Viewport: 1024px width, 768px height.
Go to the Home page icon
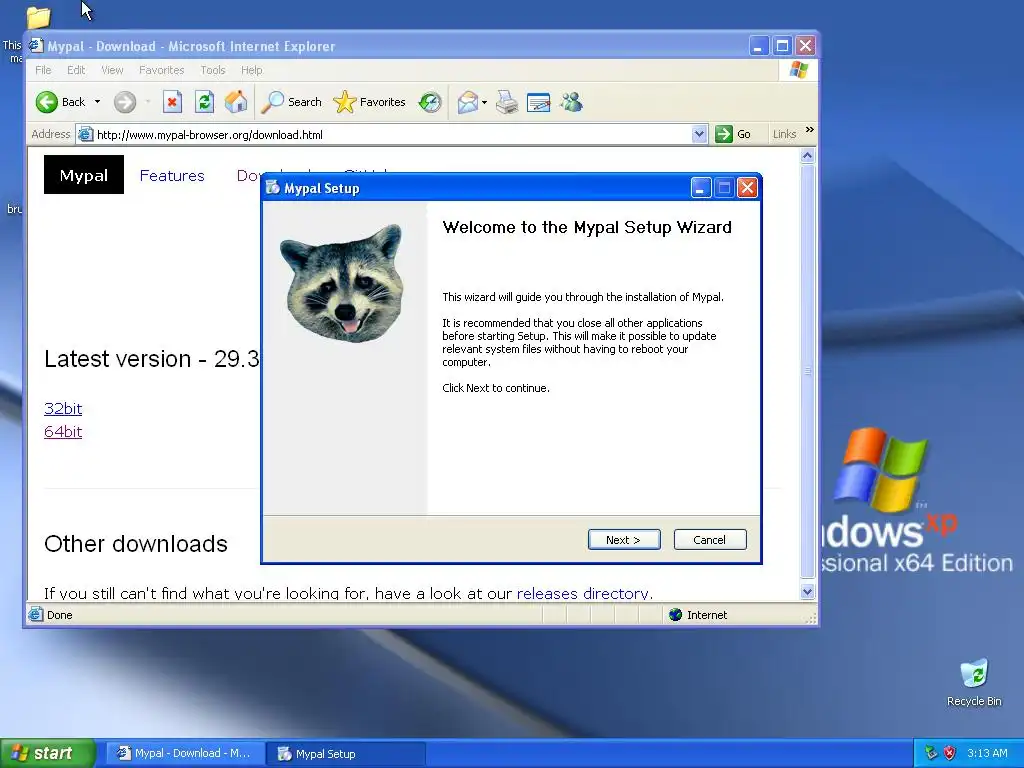click(x=236, y=102)
